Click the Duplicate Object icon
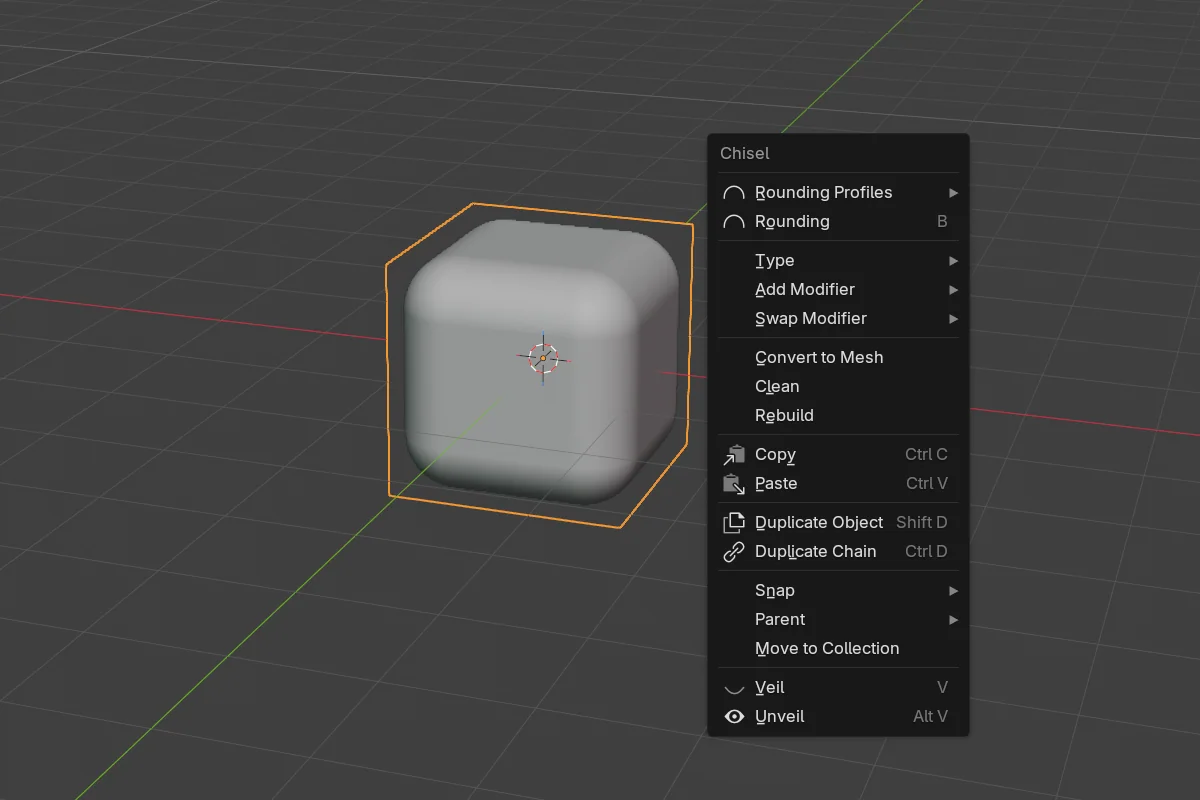The height and width of the screenshot is (800, 1200). pyautogui.click(x=734, y=522)
